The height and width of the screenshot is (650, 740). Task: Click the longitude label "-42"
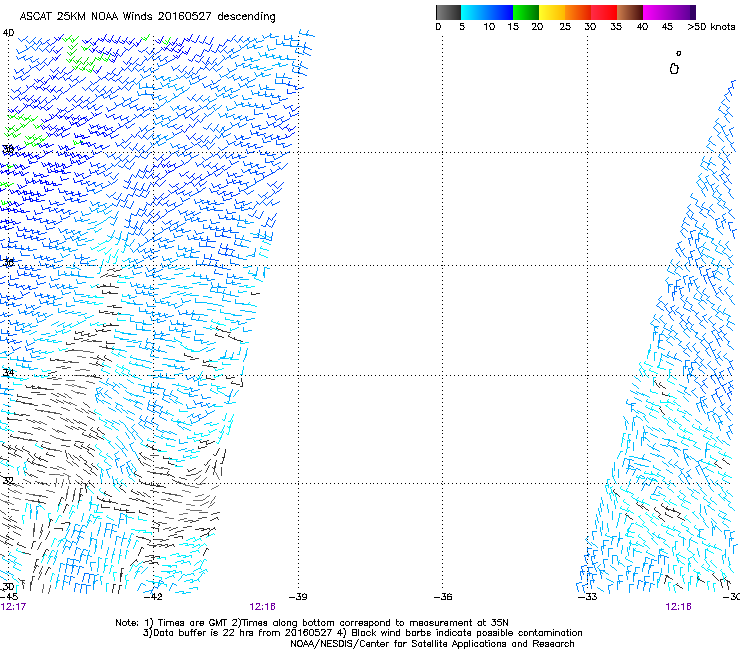pos(153,597)
